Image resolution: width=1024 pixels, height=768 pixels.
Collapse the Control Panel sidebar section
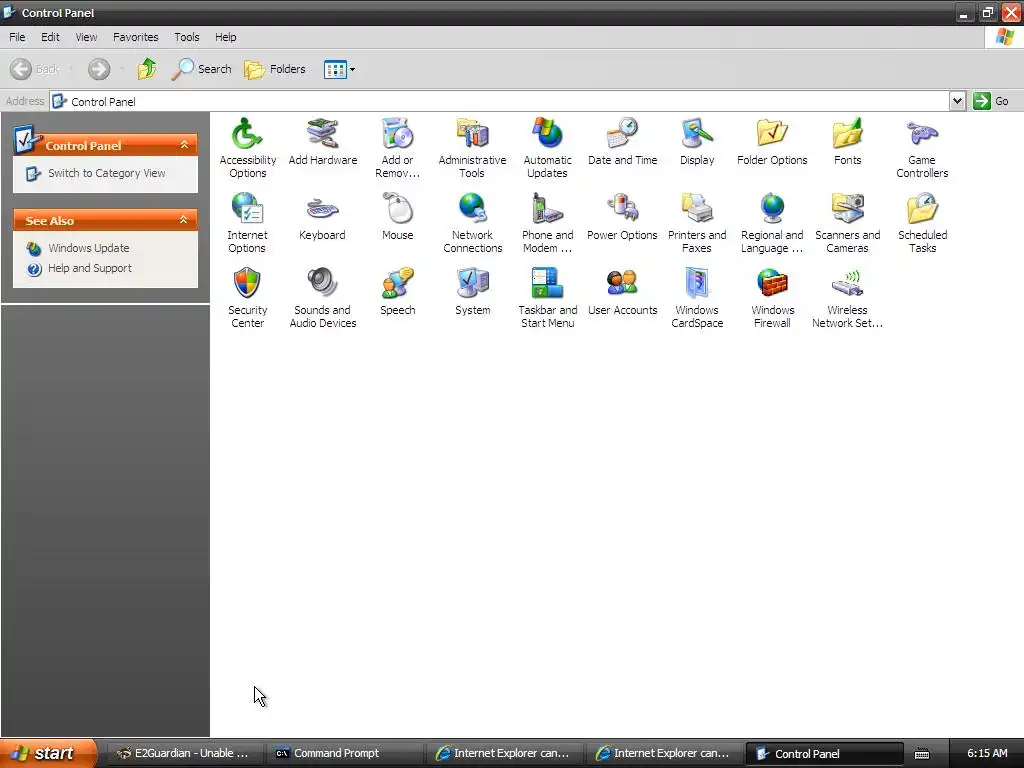pos(184,145)
